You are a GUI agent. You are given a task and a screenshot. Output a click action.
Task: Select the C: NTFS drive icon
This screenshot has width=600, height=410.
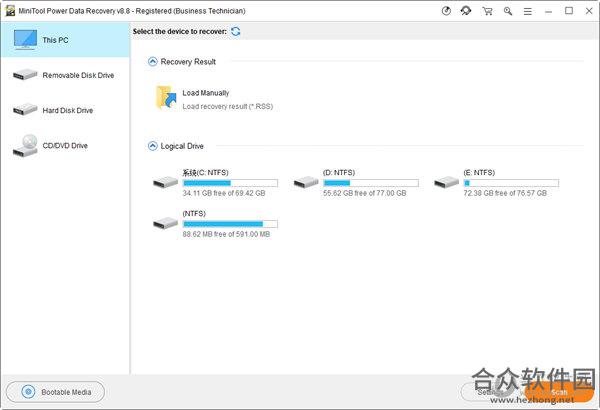(x=165, y=182)
